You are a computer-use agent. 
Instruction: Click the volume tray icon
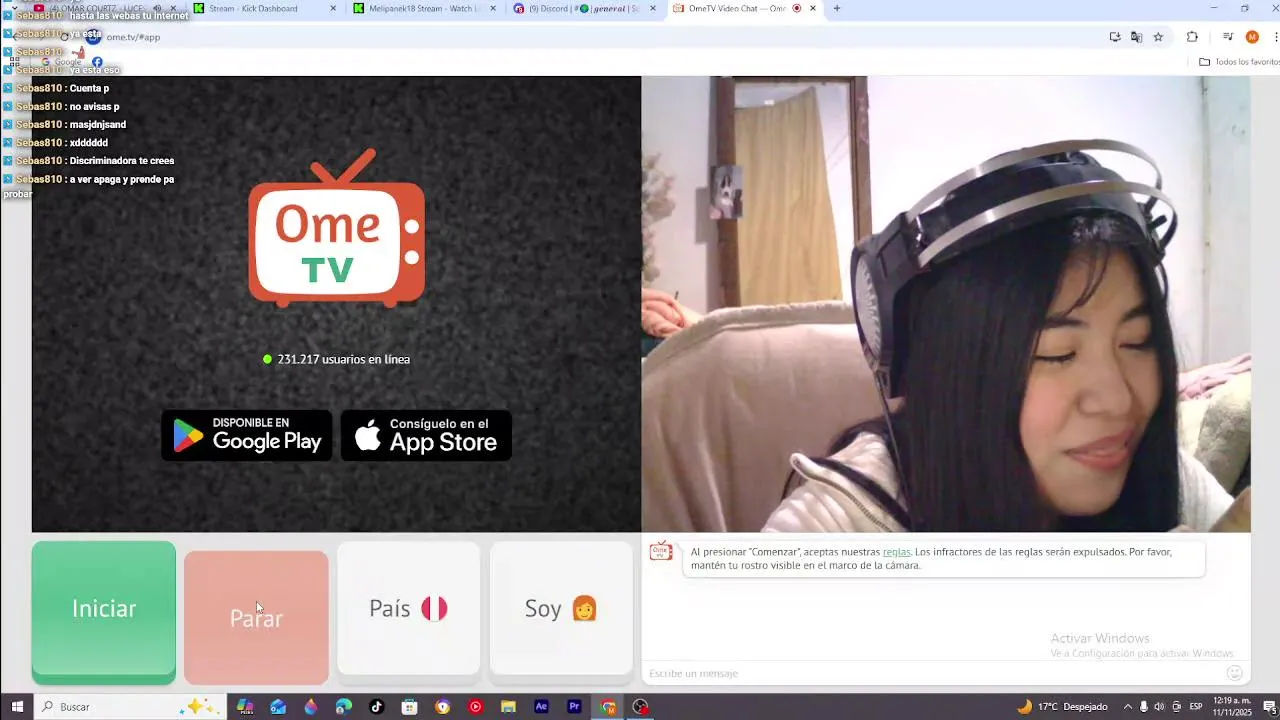click(1160, 707)
